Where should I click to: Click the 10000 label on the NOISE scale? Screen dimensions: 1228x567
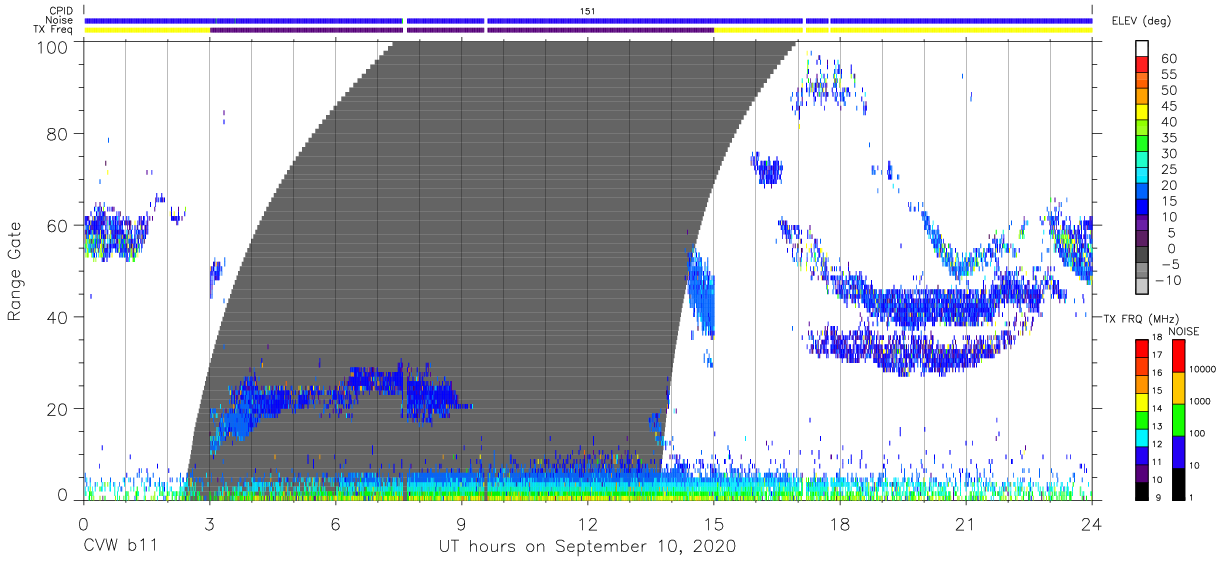pos(1201,369)
